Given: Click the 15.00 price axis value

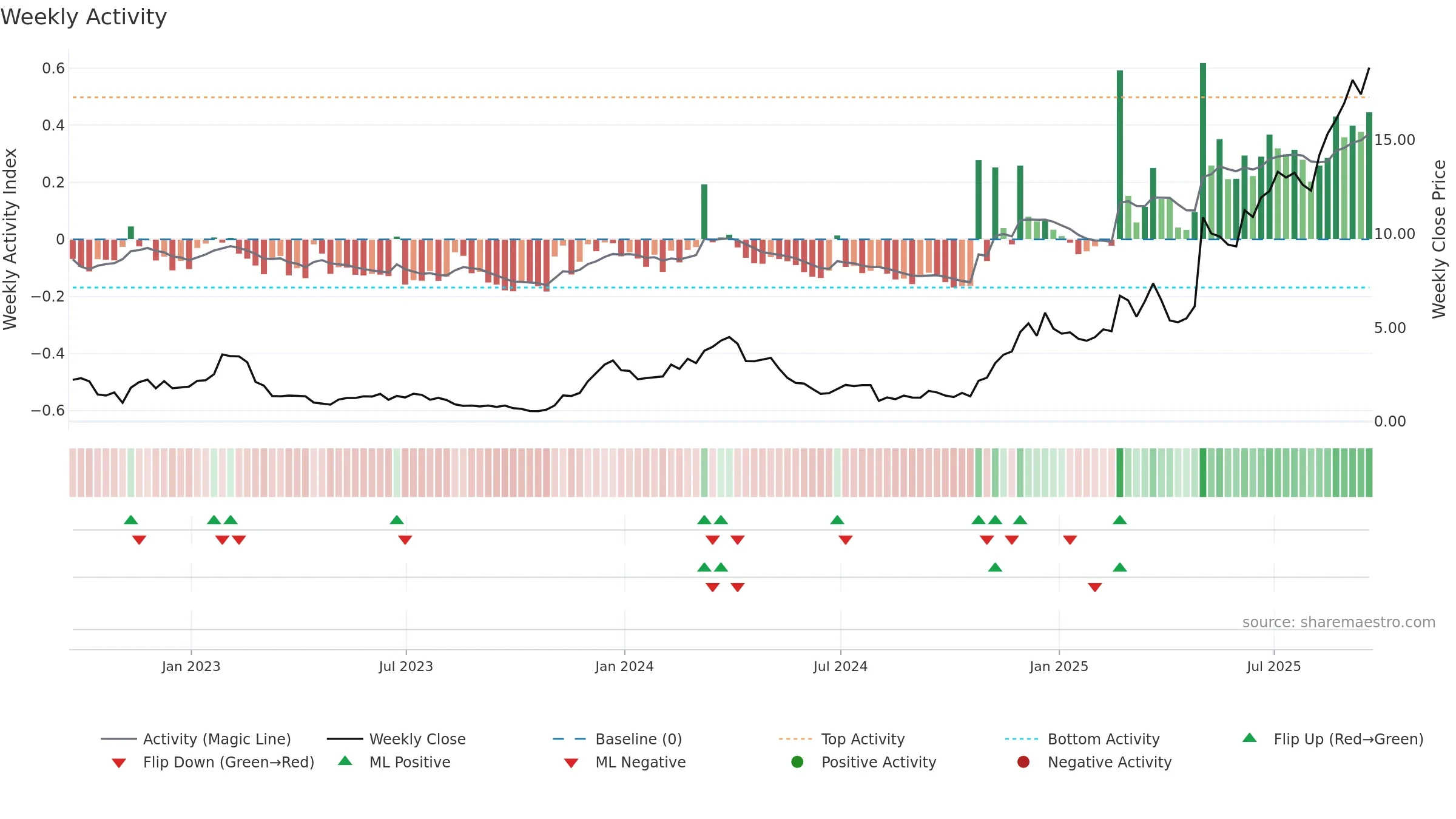Looking at the screenshot, I should pyautogui.click(x=1394, y=140).
